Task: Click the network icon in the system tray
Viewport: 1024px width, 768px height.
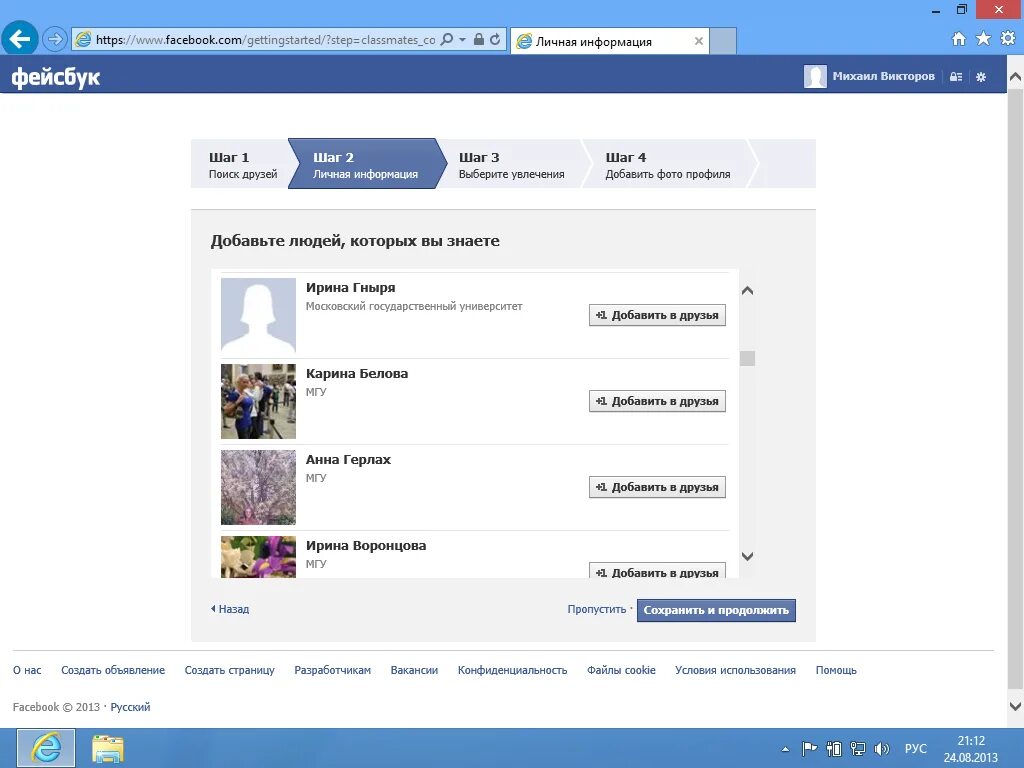Action: coord(858,748)
